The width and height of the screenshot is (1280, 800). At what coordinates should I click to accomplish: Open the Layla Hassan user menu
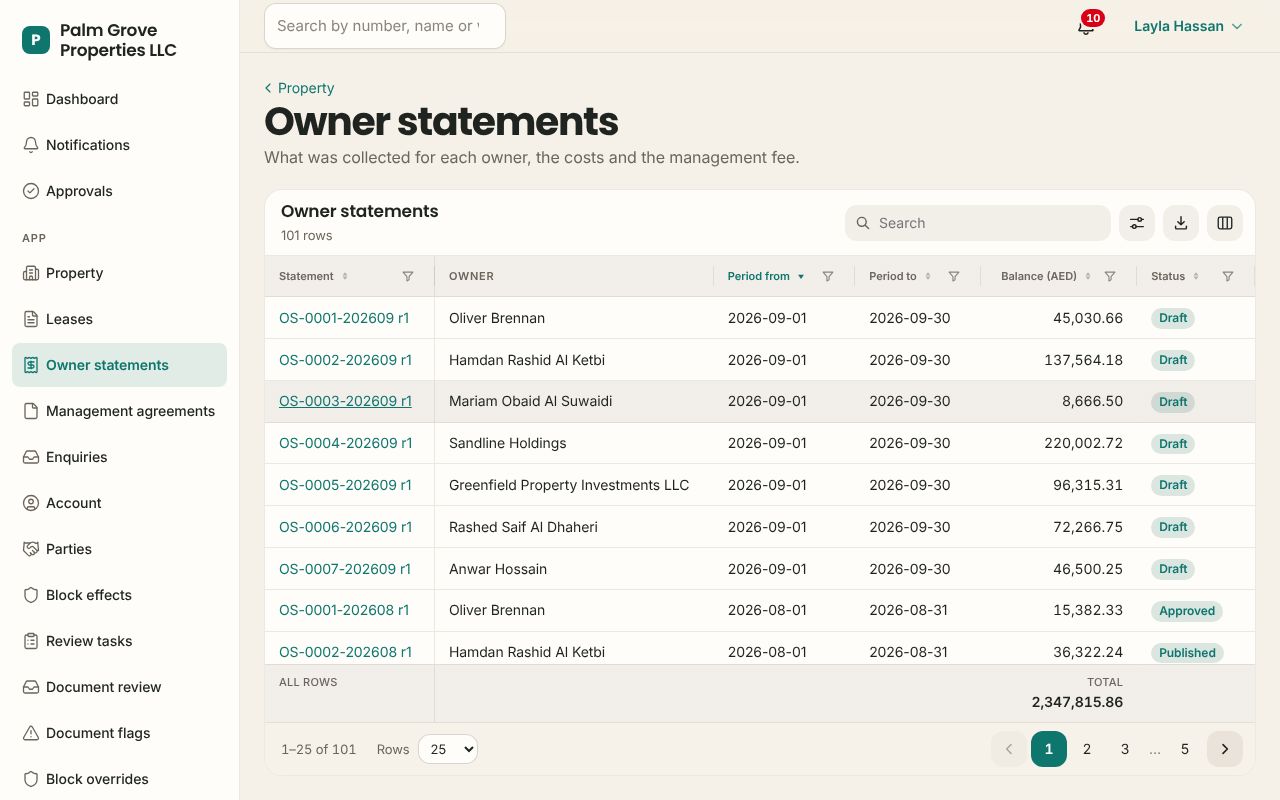(1188, 26)
